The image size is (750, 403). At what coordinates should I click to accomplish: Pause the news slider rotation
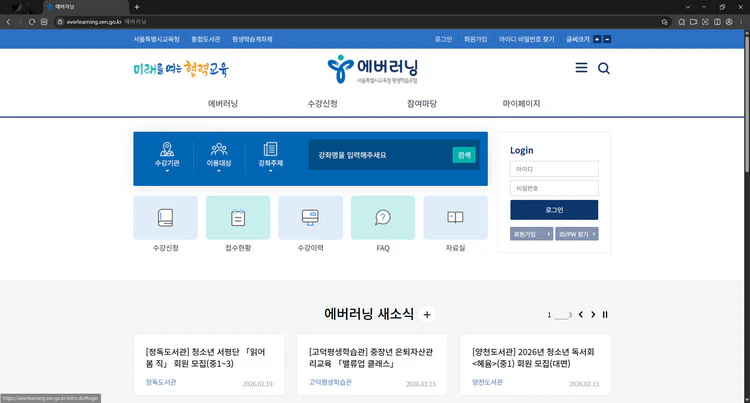[x=605, y=315]
